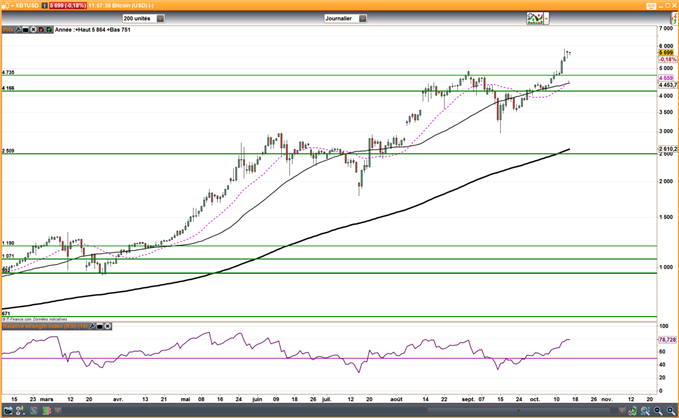Select the 2 509 horizontal line label
Screen dimensions: 679x418
[x=8, y=151]
